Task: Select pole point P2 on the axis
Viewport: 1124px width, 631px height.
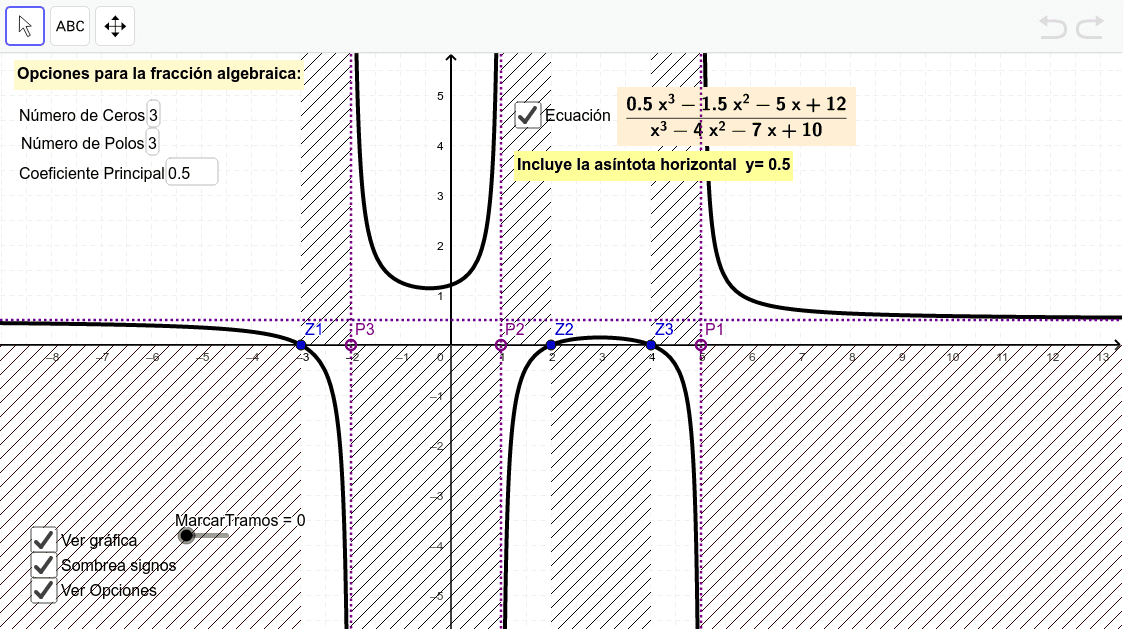Action: [501, 345]
